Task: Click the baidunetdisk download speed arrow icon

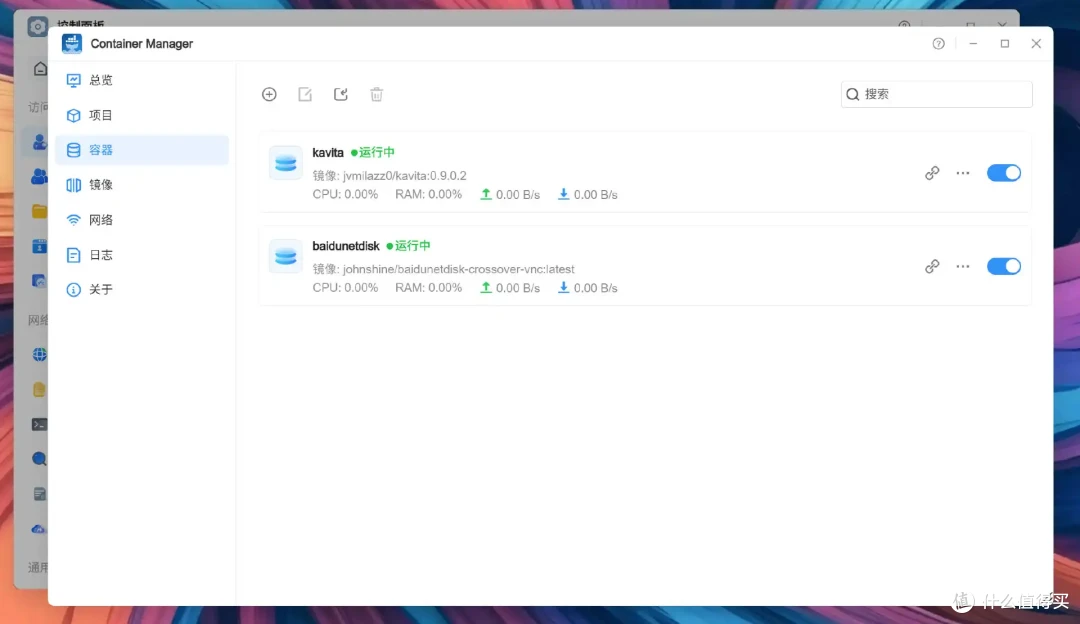Action: click(x=563, y=287)
